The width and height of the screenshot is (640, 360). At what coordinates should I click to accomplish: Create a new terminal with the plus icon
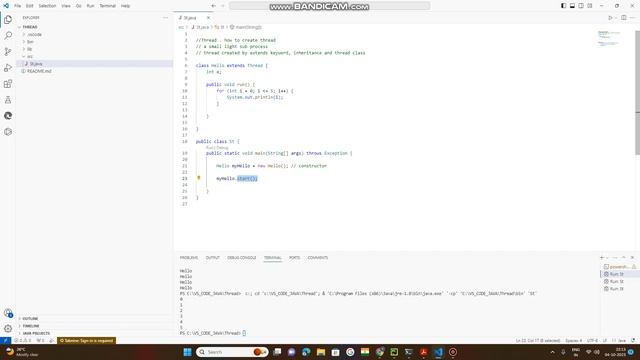pos(602,258)
